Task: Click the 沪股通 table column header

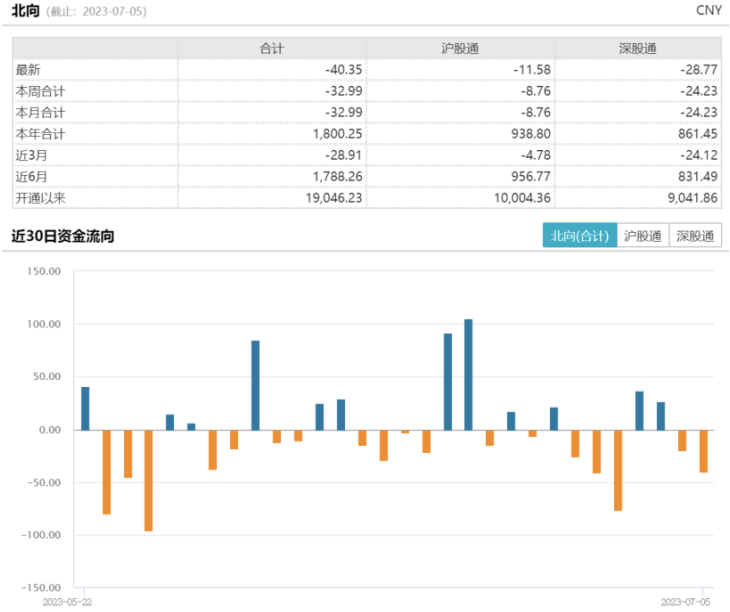Action: 460,48
